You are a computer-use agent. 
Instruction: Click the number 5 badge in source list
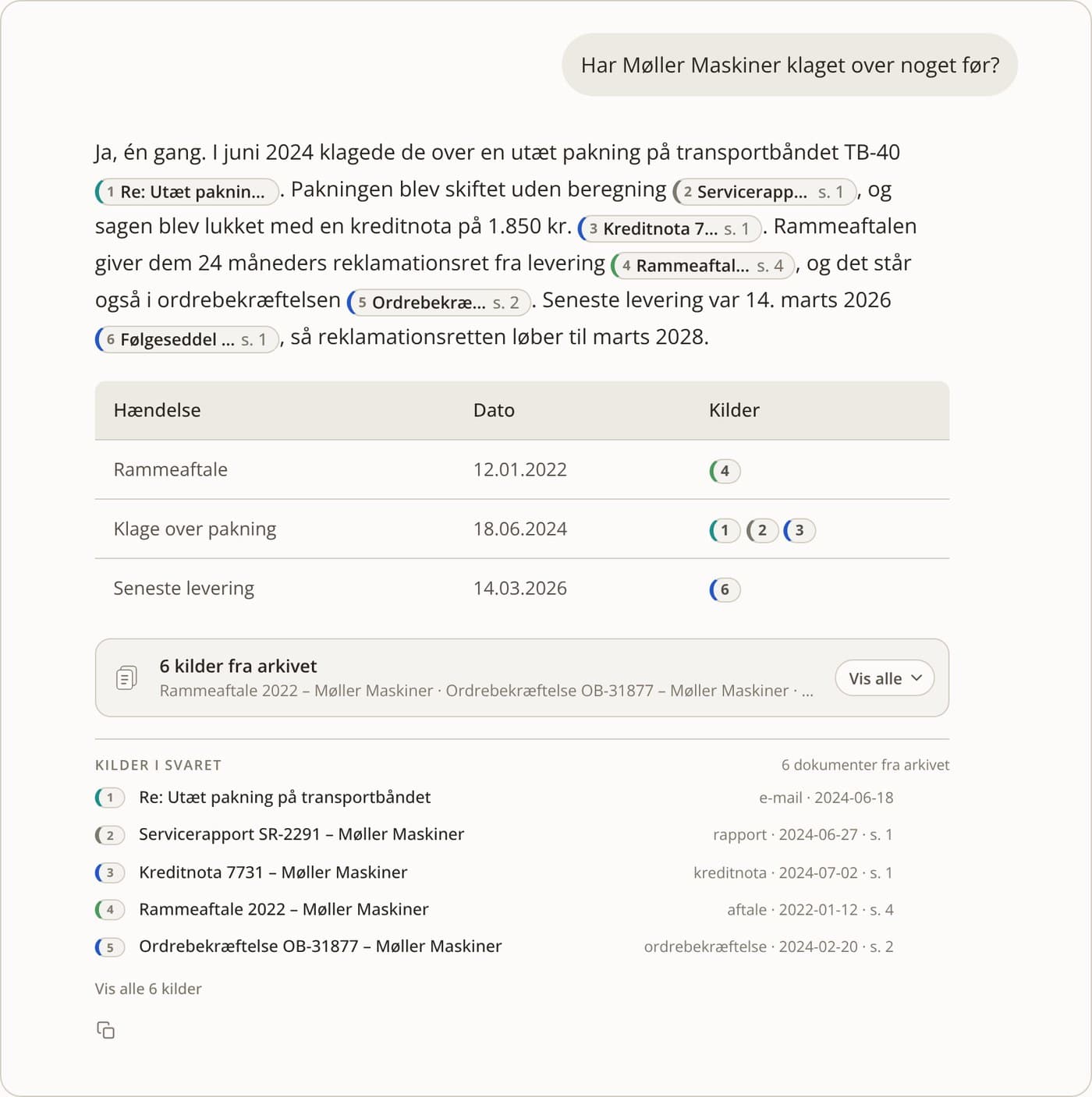[x=110, y=947]
